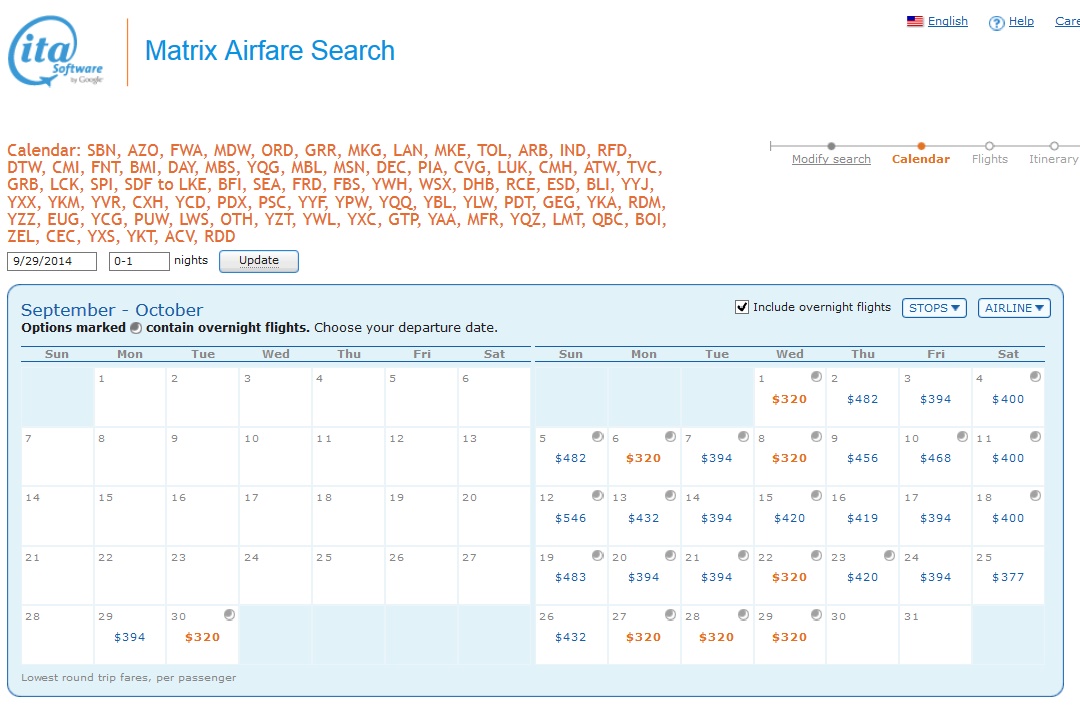
Task: Click the Modify search step dot
Action: [831, 146]
